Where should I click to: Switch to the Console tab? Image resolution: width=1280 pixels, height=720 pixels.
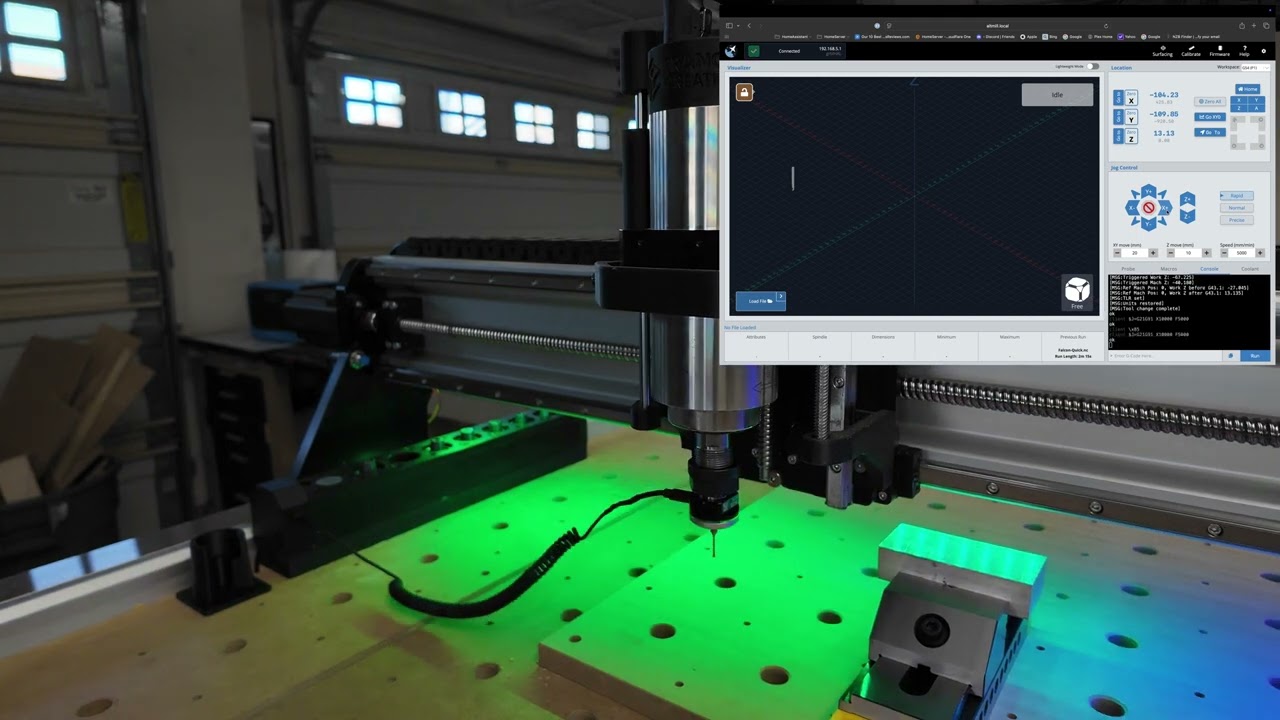click(x=1209, y=268)
